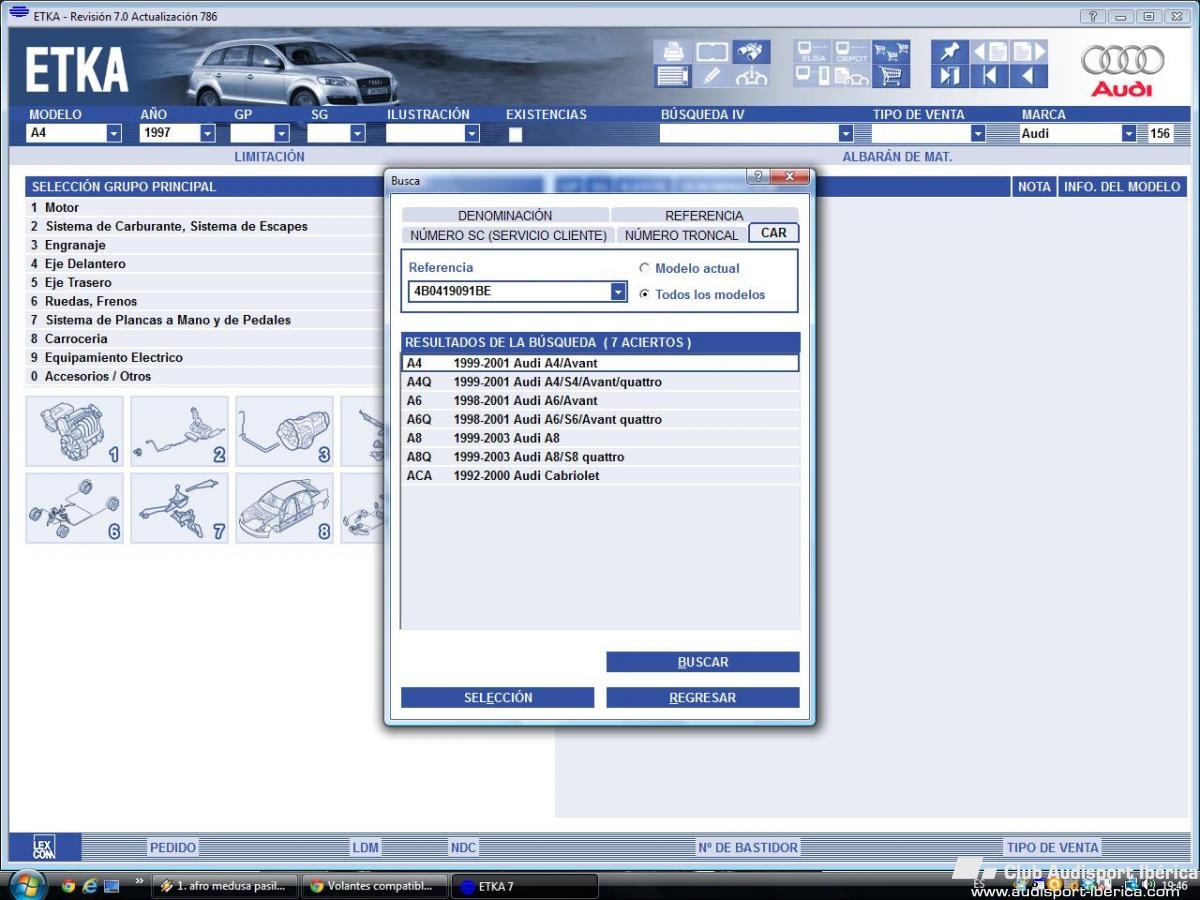Viewport: 1200px width, 900px height.
Task: Click the DEPOT icon
Action: click(x=852, y=52)
